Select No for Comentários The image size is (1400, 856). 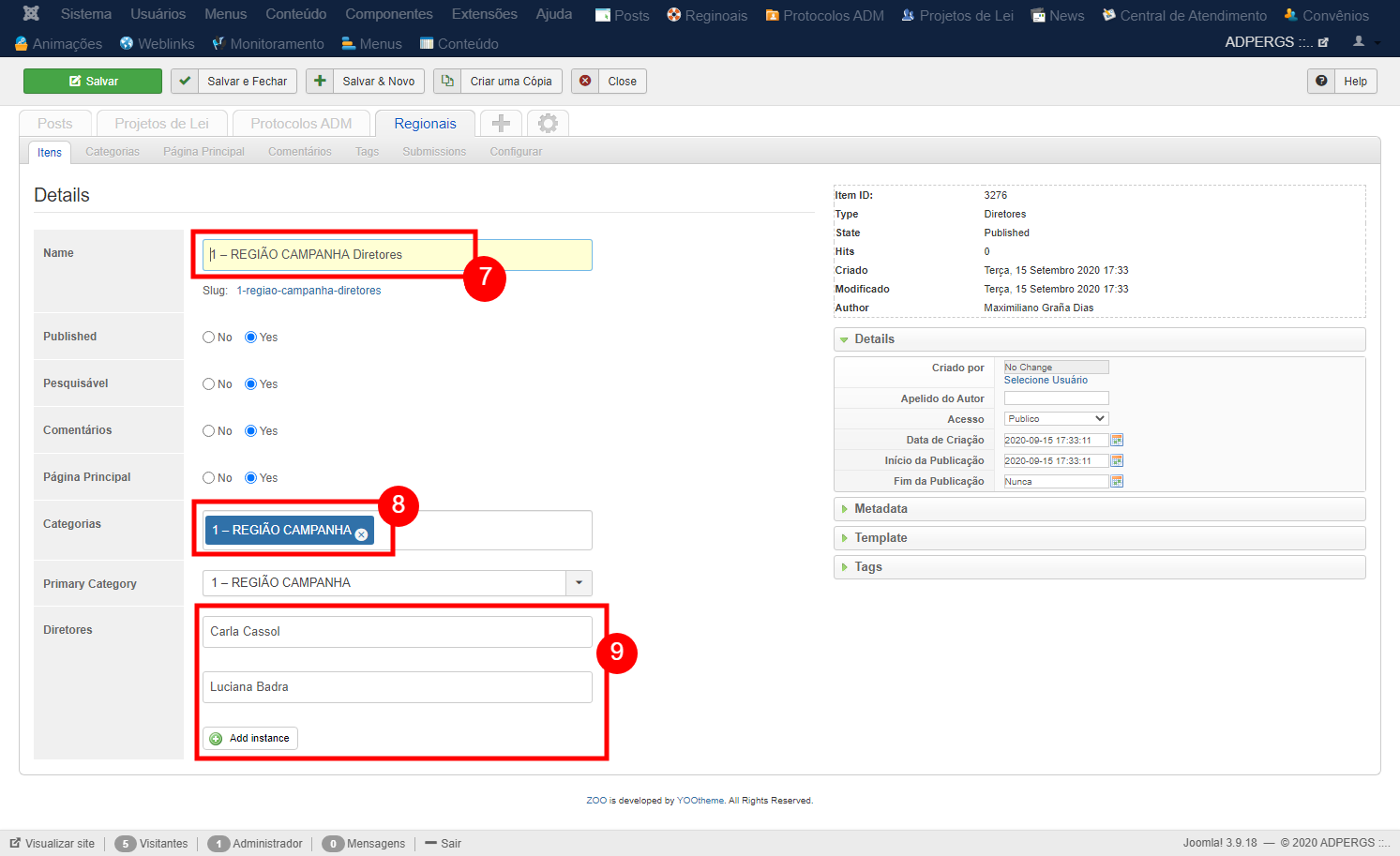[209, 431]
